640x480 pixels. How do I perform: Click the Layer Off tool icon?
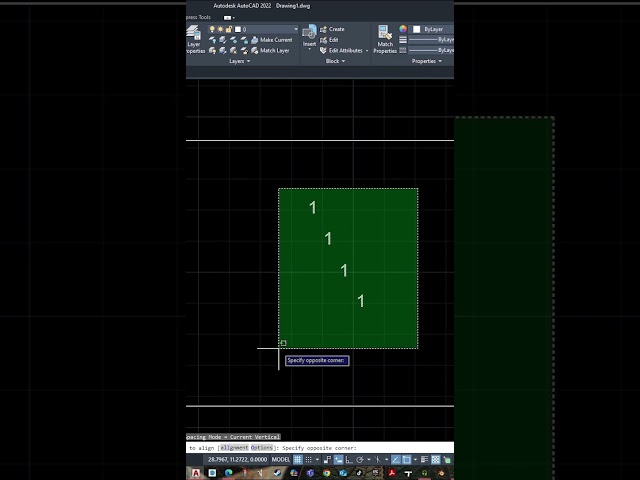point(212,40)
